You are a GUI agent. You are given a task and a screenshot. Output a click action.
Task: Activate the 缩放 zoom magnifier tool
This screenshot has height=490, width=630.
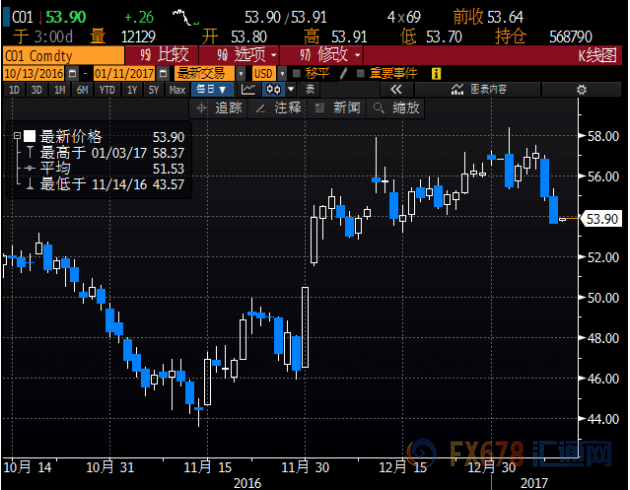[x=396, y=108]
